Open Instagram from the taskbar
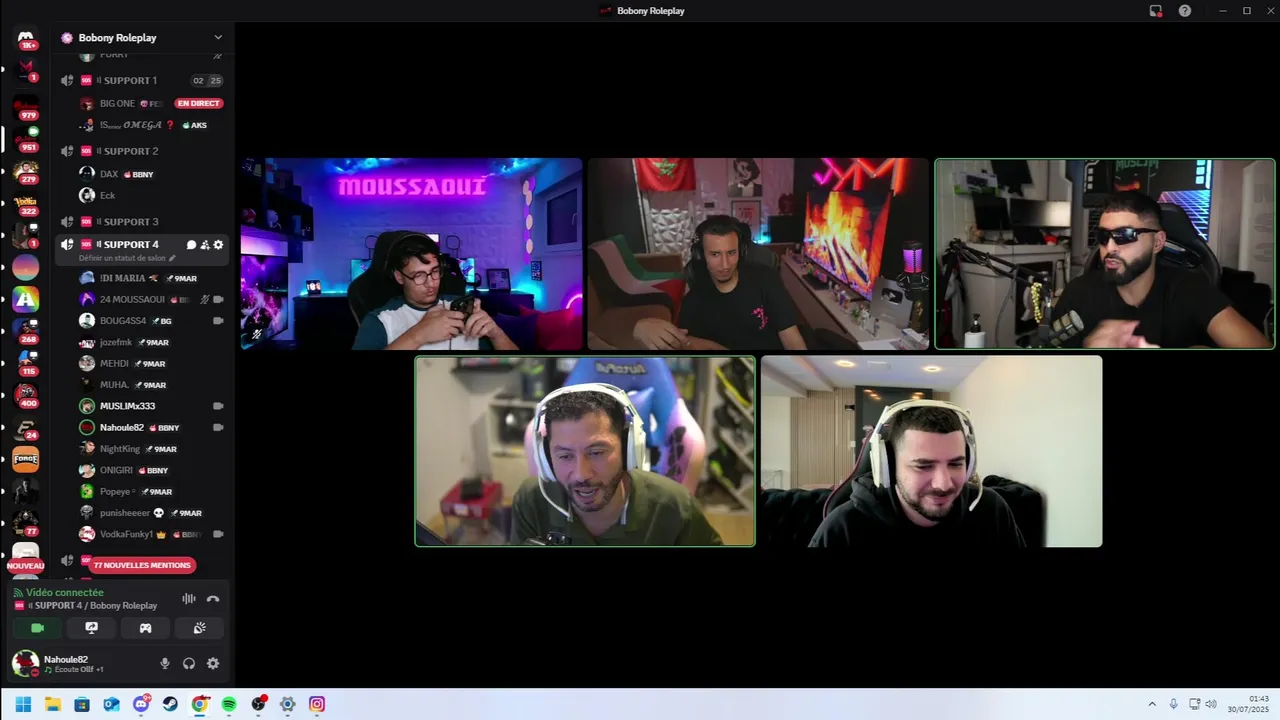This screenshot has width=1280, height=720. 317,704
